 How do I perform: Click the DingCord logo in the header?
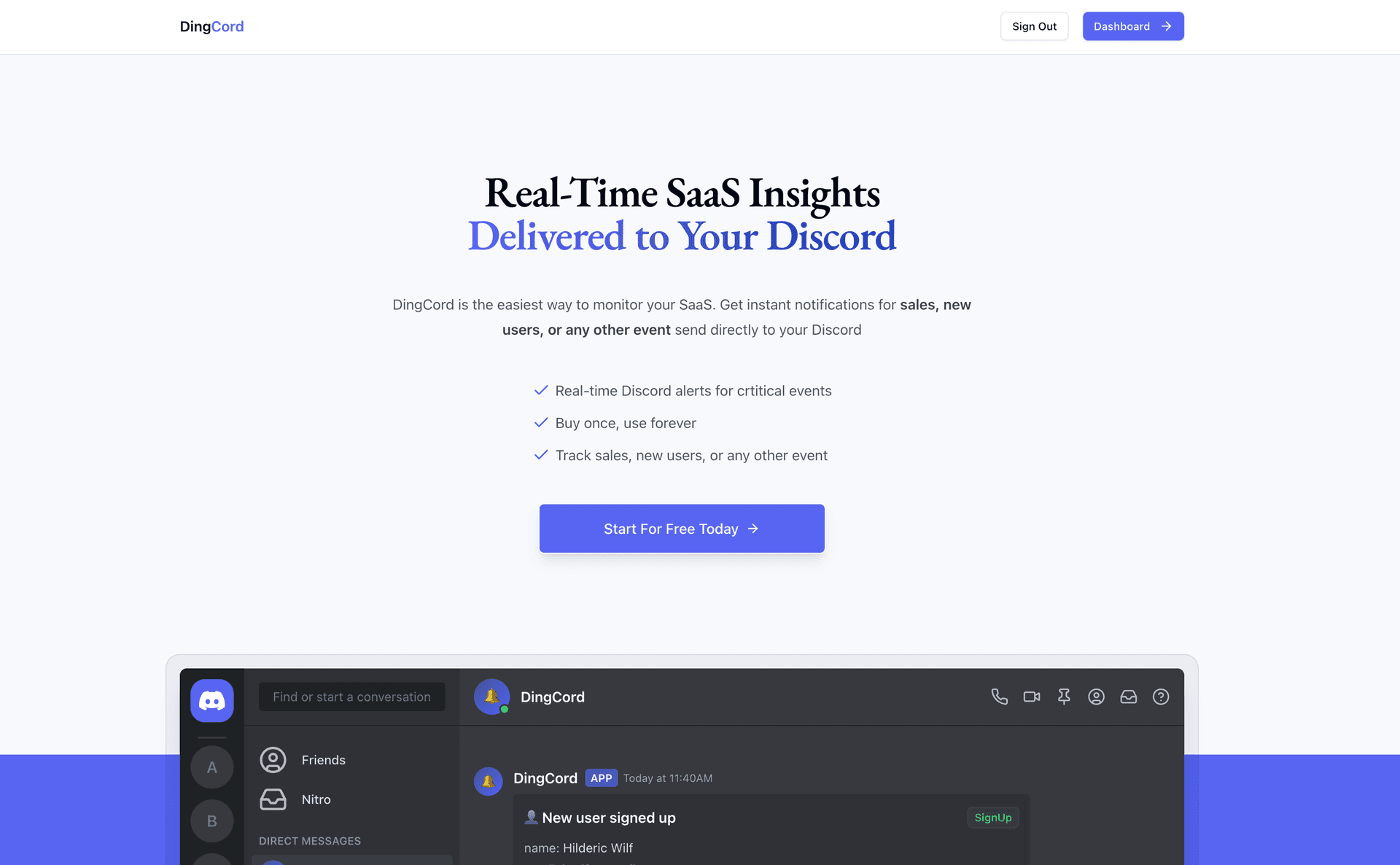coord(211,26)
